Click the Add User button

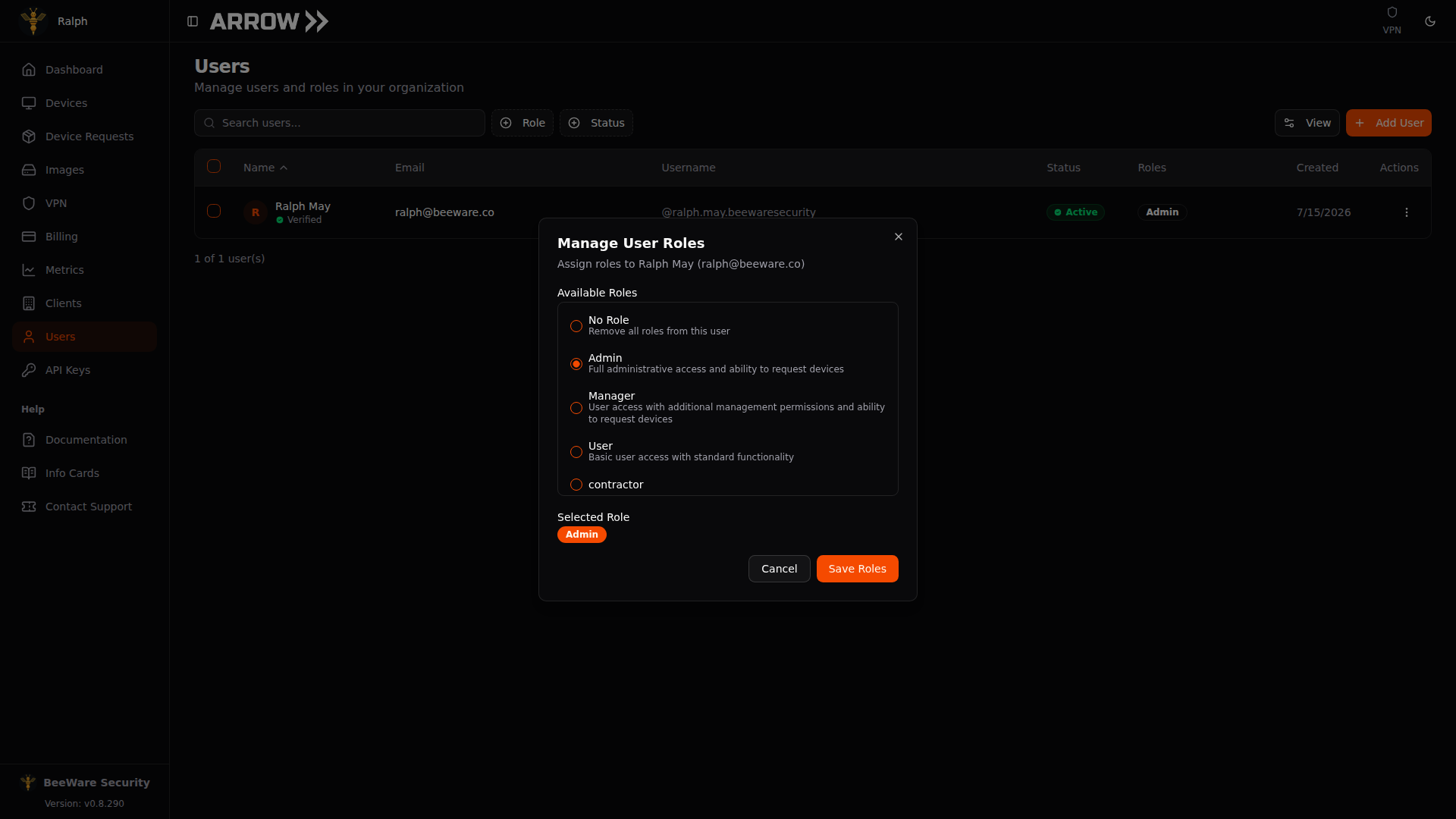(x=1389, y=123)
